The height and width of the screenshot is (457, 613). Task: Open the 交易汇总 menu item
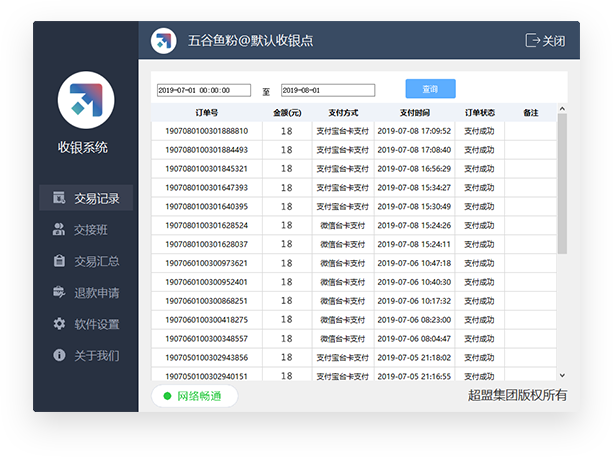coord(86,261)
